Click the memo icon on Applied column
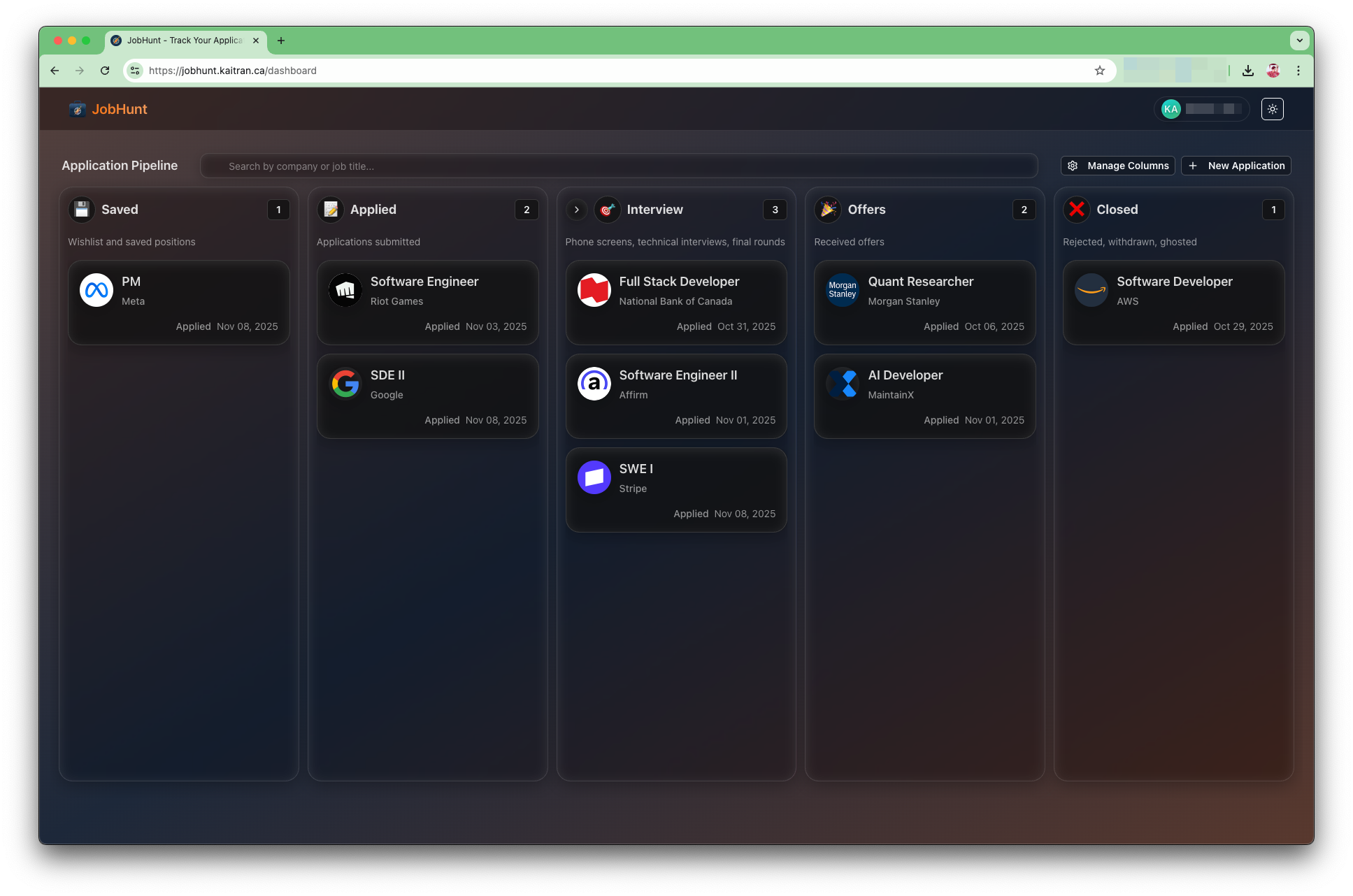This screenshot has width=1353, height=896. (330, 209)
